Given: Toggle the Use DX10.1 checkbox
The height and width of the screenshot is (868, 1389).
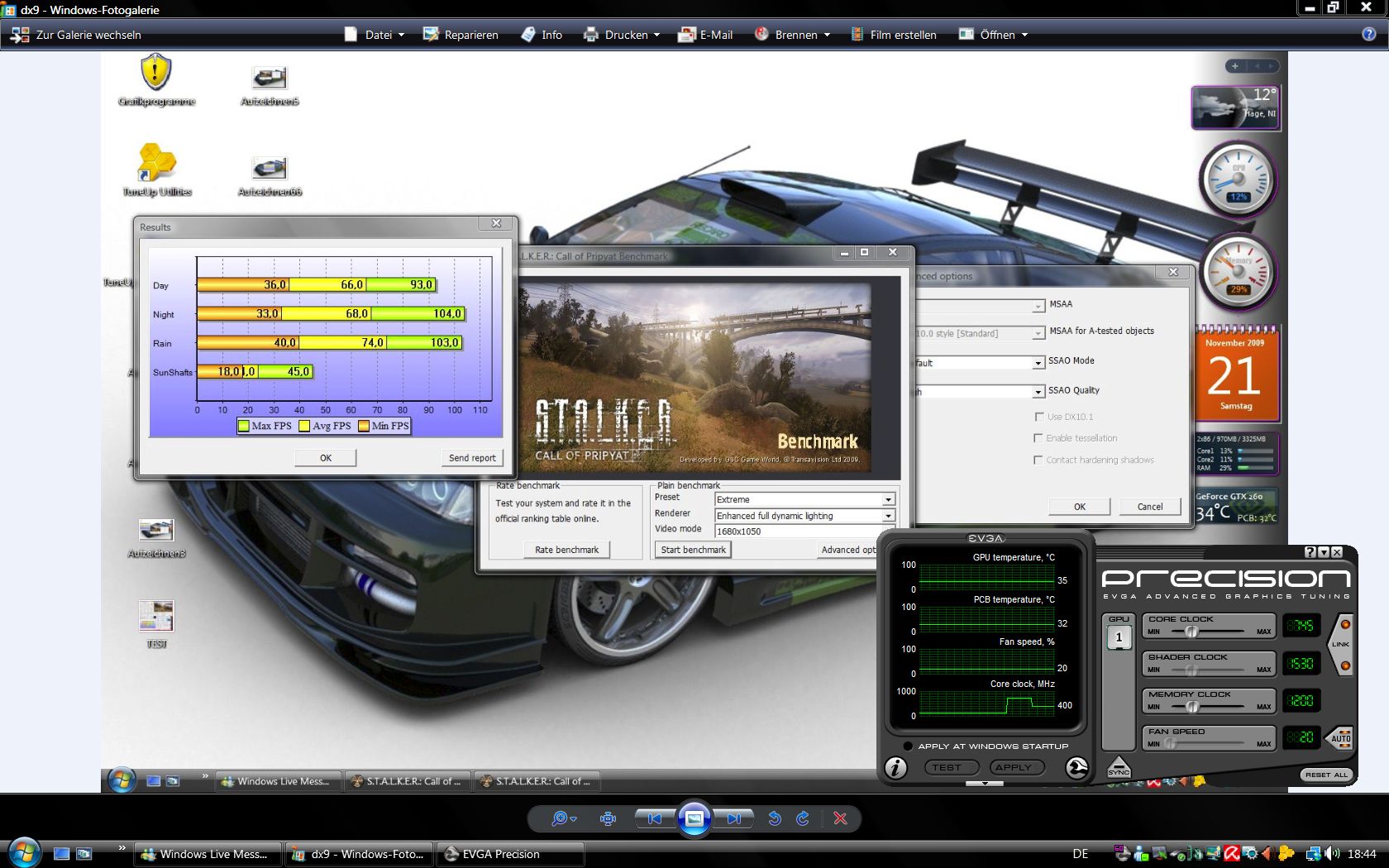Looking at the screenshot, I should pos(1038,417).
